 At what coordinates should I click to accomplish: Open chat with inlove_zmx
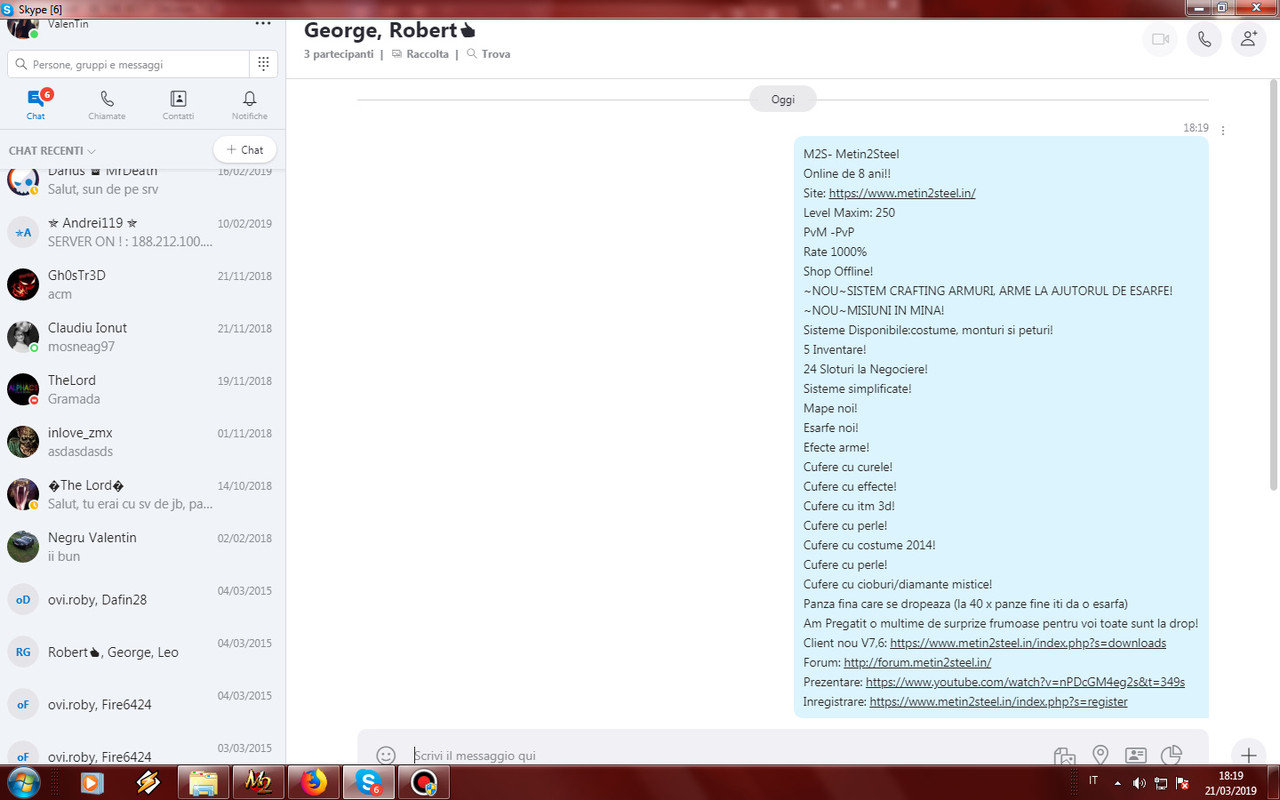click(143, 442)
